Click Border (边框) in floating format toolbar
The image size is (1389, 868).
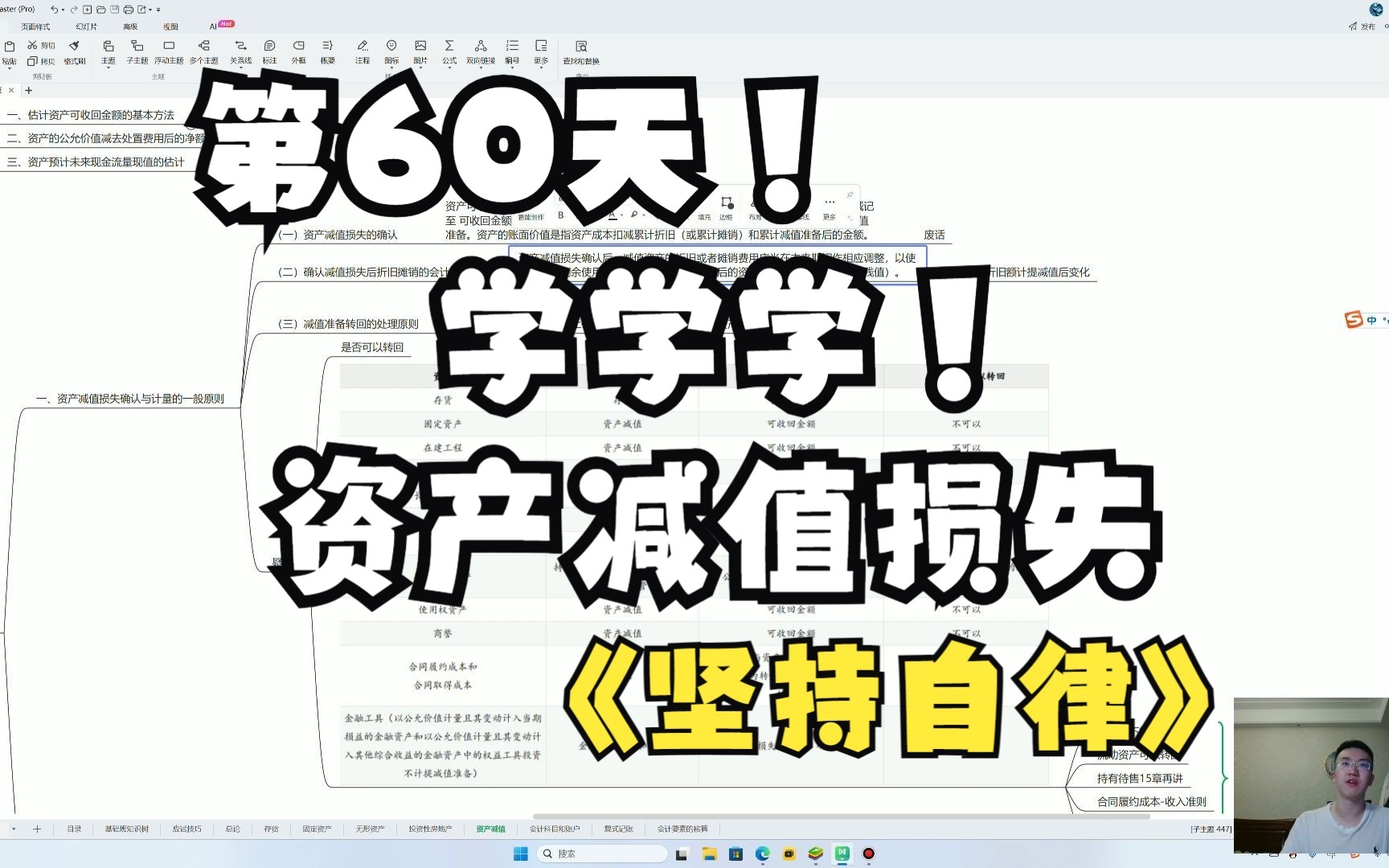point(726,207)
